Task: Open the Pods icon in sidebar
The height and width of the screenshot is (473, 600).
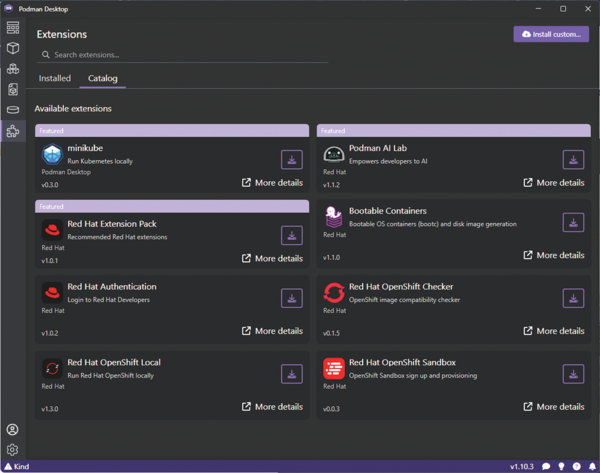Action: click(x=13, y=69)
